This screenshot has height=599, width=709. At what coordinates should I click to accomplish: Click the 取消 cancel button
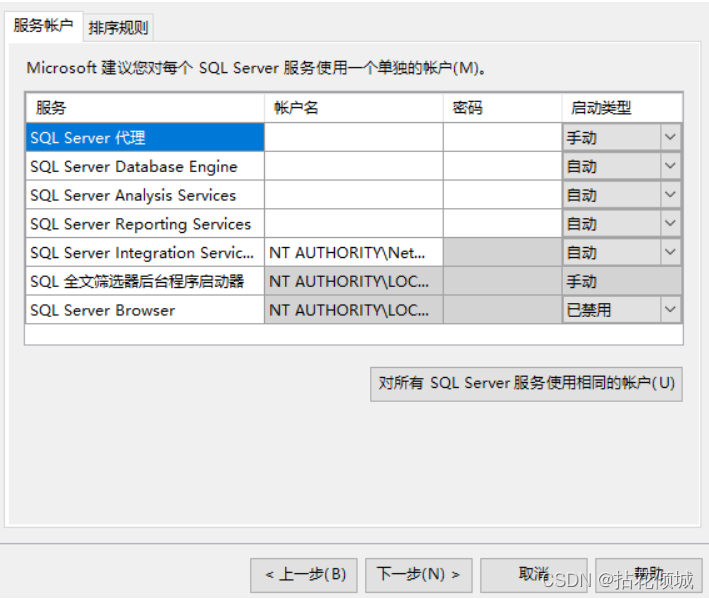pyautogui.click(x=534, y=575)
